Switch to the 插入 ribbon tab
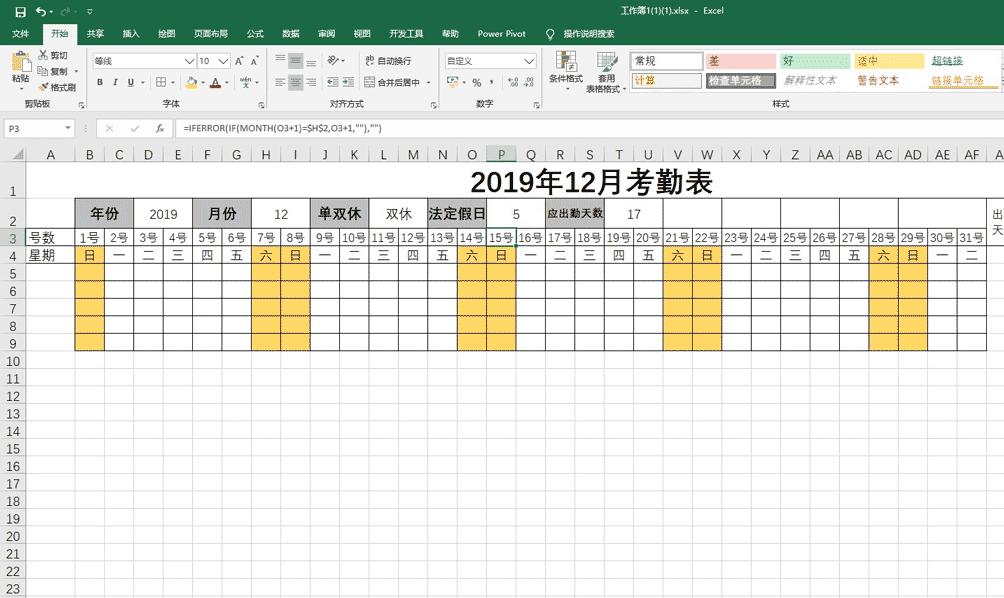 click(x=129, y=33)
